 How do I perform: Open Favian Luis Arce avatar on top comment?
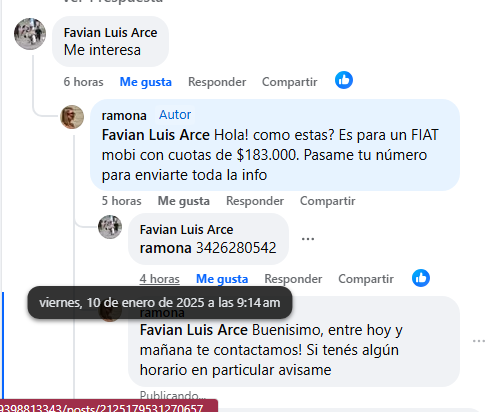(x=30, y=34)
